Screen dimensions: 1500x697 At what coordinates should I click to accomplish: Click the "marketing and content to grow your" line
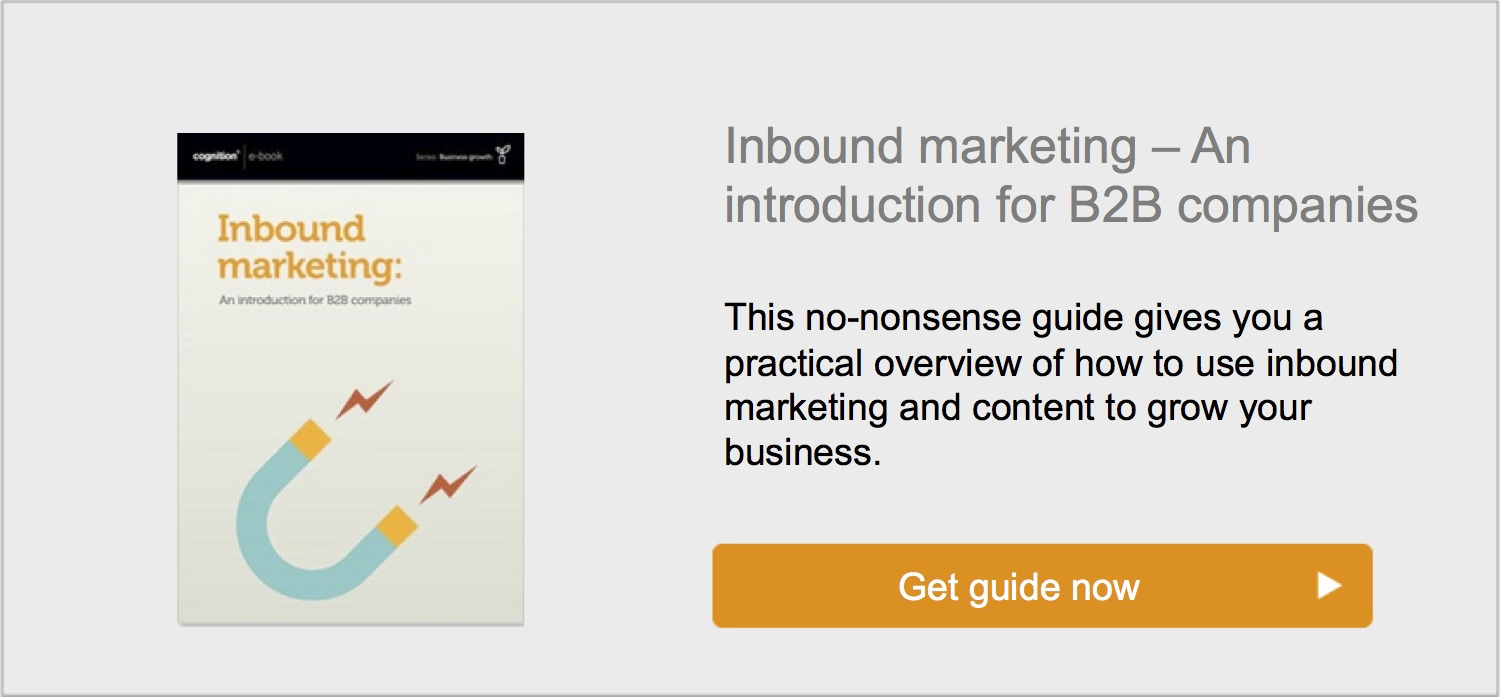(x=1017, y=408)
